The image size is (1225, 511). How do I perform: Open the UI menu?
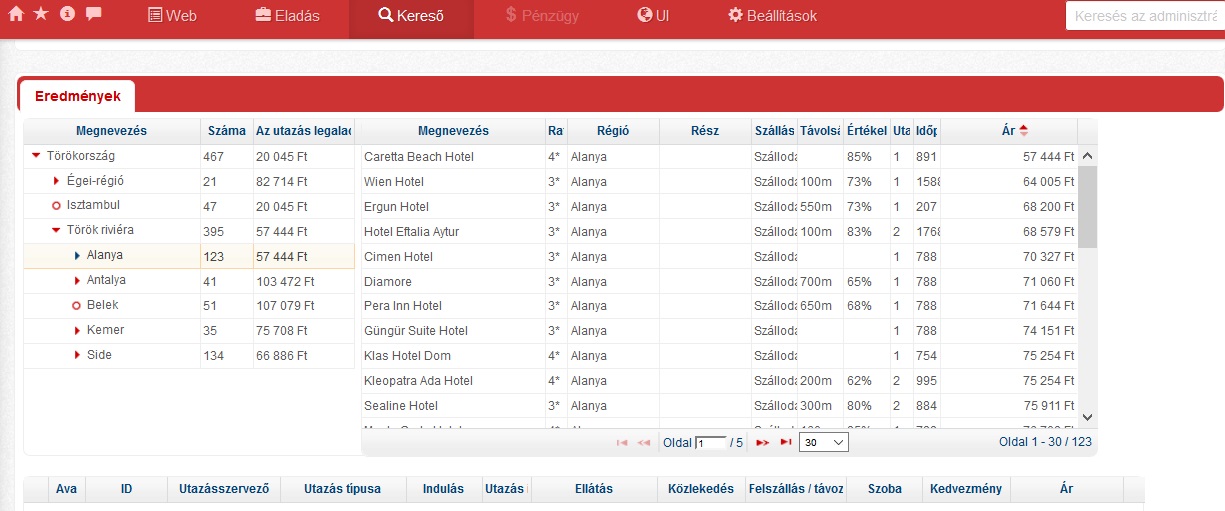[653, 16]
